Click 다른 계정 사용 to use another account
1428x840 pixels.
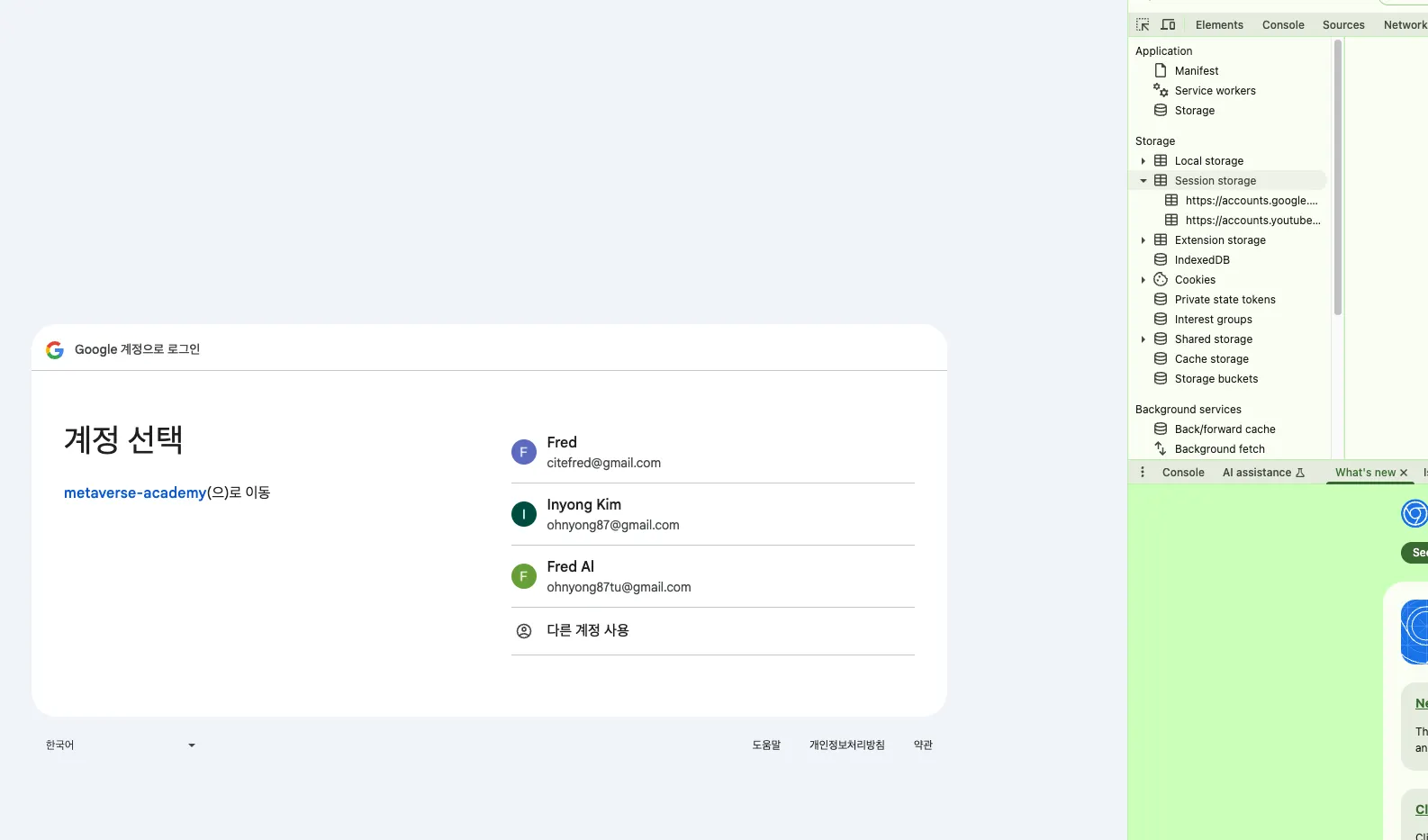click(713, 631)
